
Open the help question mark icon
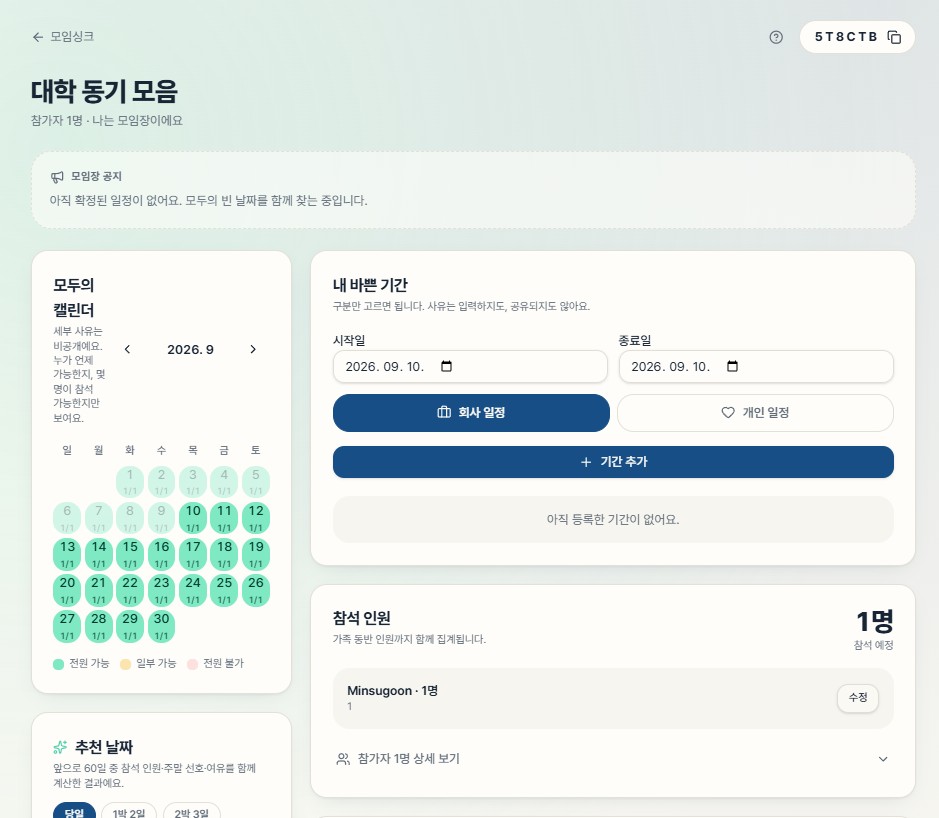click(776, 37)
